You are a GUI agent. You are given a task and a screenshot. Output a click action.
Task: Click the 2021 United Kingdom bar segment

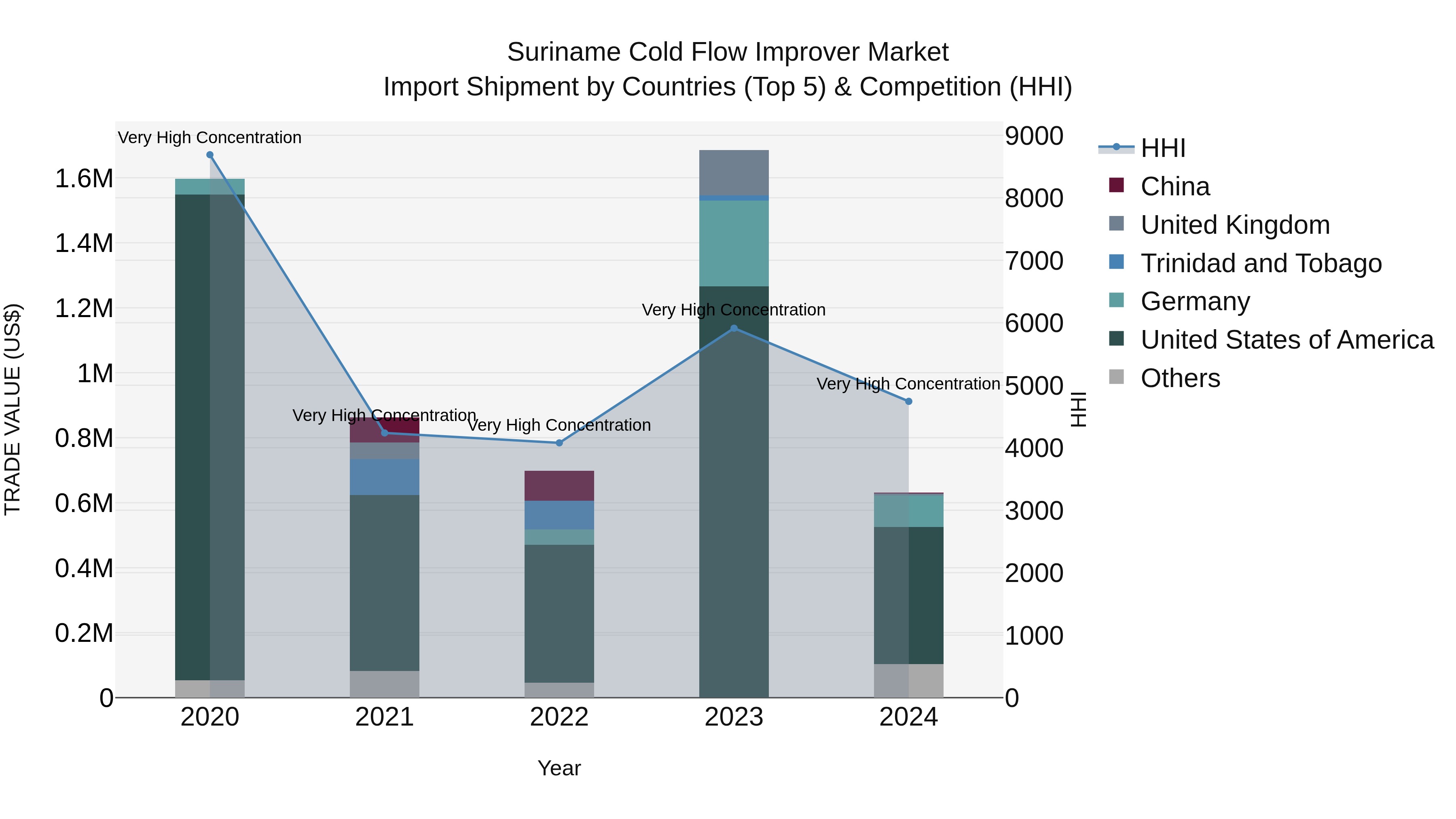tap(385, 451)
